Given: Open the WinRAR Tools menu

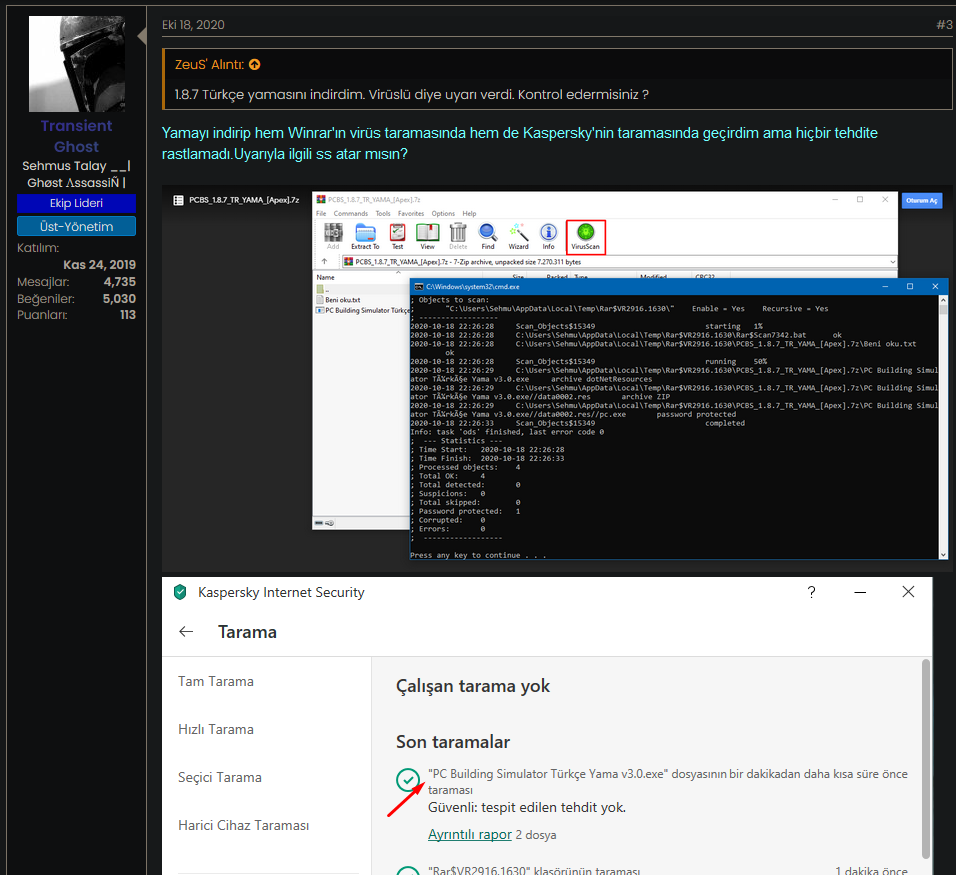Looking at the screenshot, I should [x=383, y=213].
